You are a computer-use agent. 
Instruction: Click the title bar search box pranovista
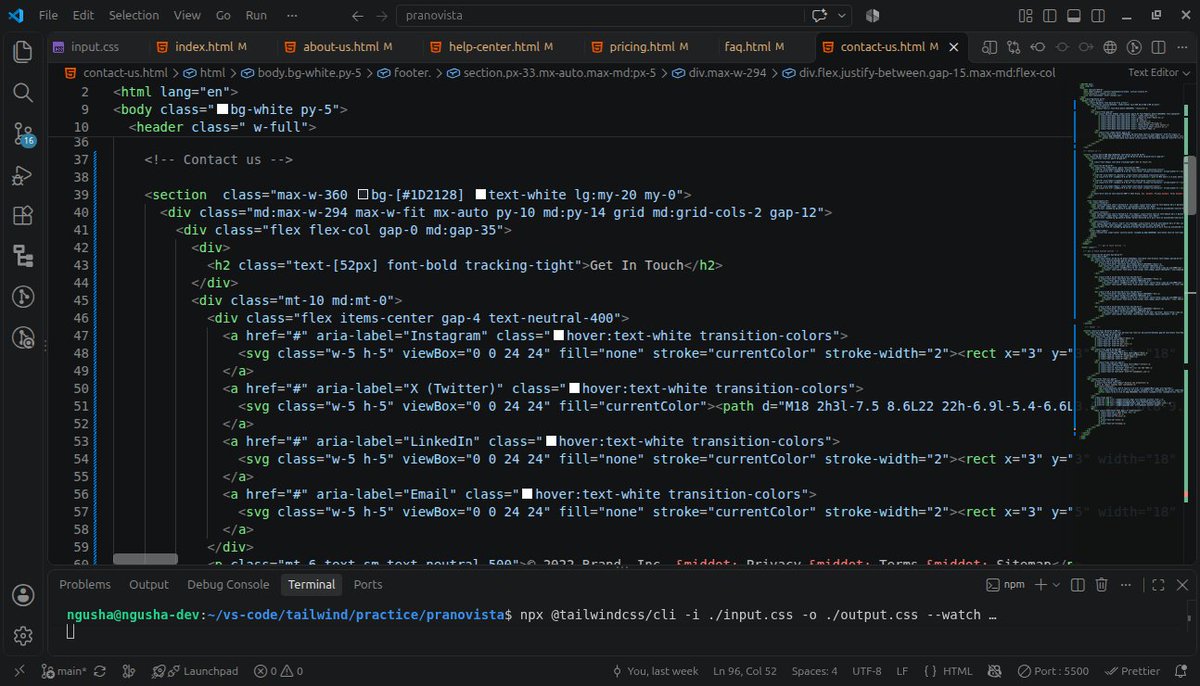(x=600, y=16)
